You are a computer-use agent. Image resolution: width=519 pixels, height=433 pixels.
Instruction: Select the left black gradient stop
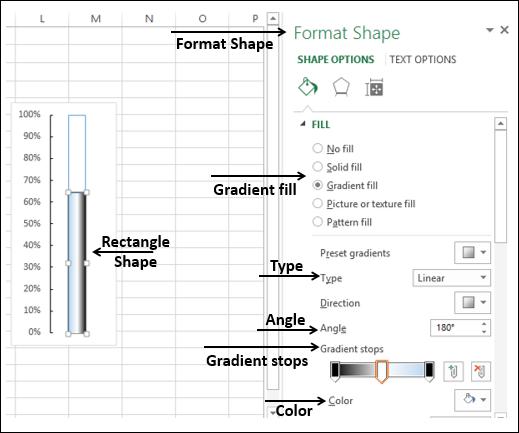(x=335, y=371)
